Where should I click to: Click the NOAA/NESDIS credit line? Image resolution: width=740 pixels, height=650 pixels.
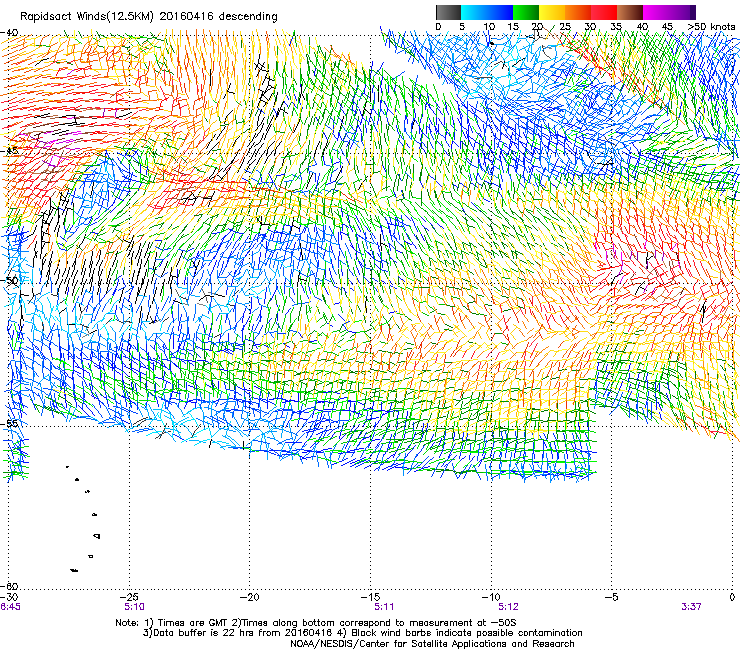432,644
